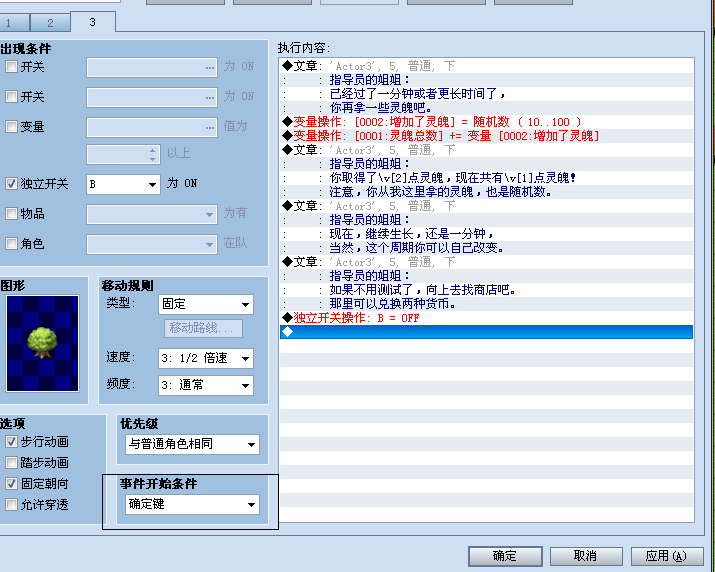Select line 已经过了一分钟或者更长时间了
This screenshot has height=572, width=715.
click(x=487, y=94)
